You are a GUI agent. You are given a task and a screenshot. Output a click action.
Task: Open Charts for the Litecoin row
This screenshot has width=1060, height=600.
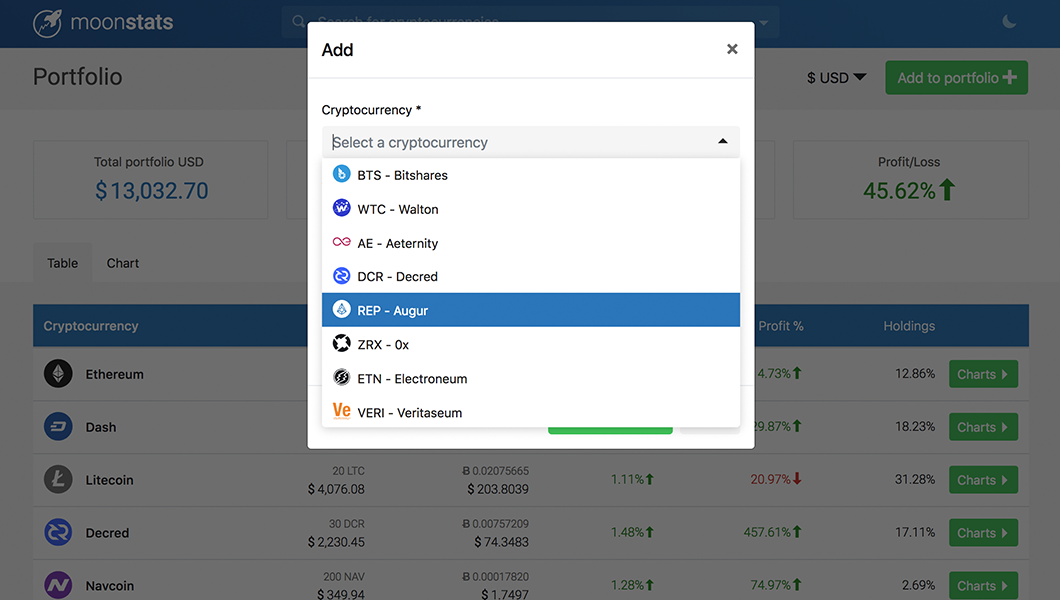tap(983, 480)
